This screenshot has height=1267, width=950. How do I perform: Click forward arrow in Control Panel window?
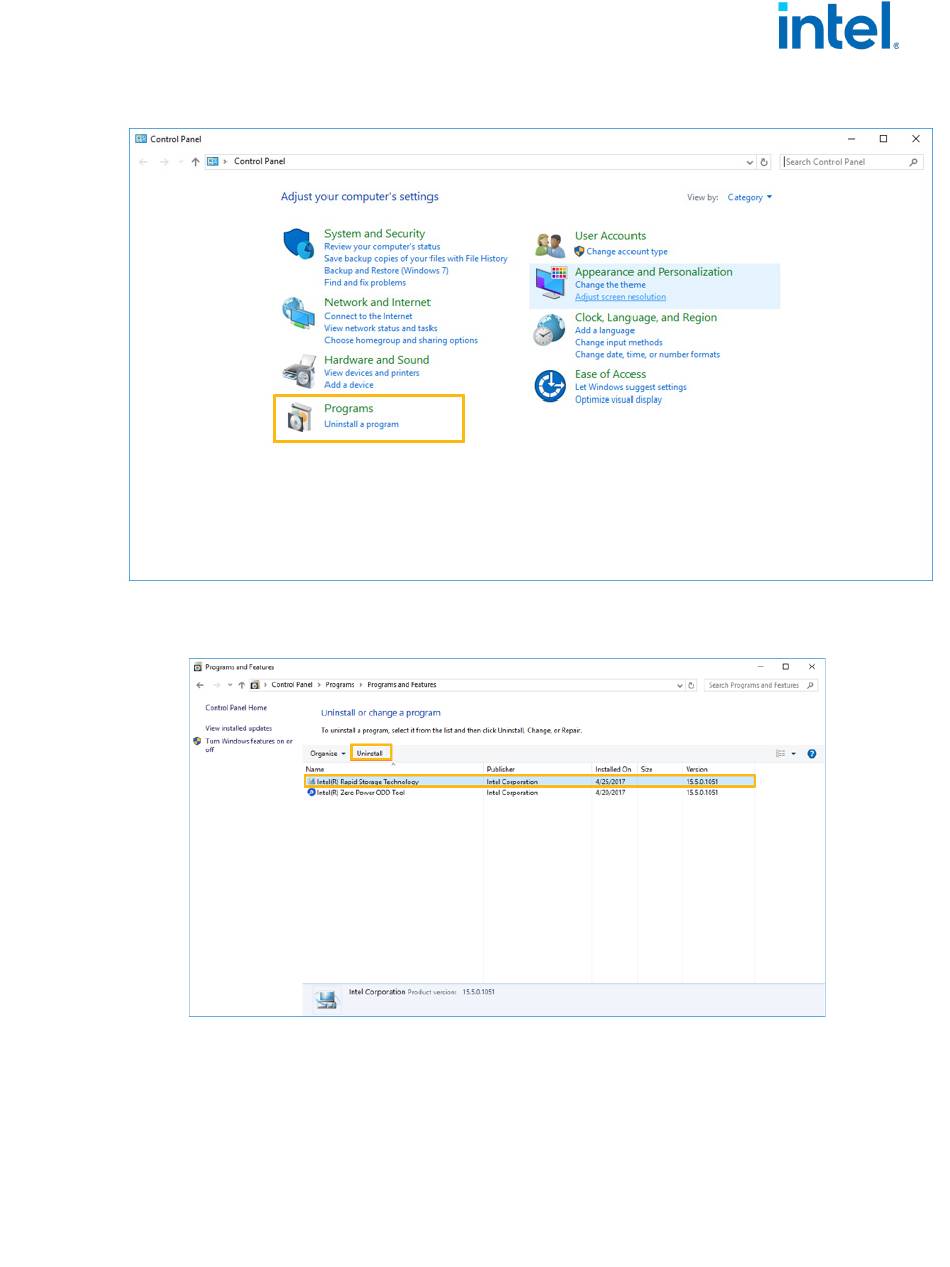(x=164, y=162)
